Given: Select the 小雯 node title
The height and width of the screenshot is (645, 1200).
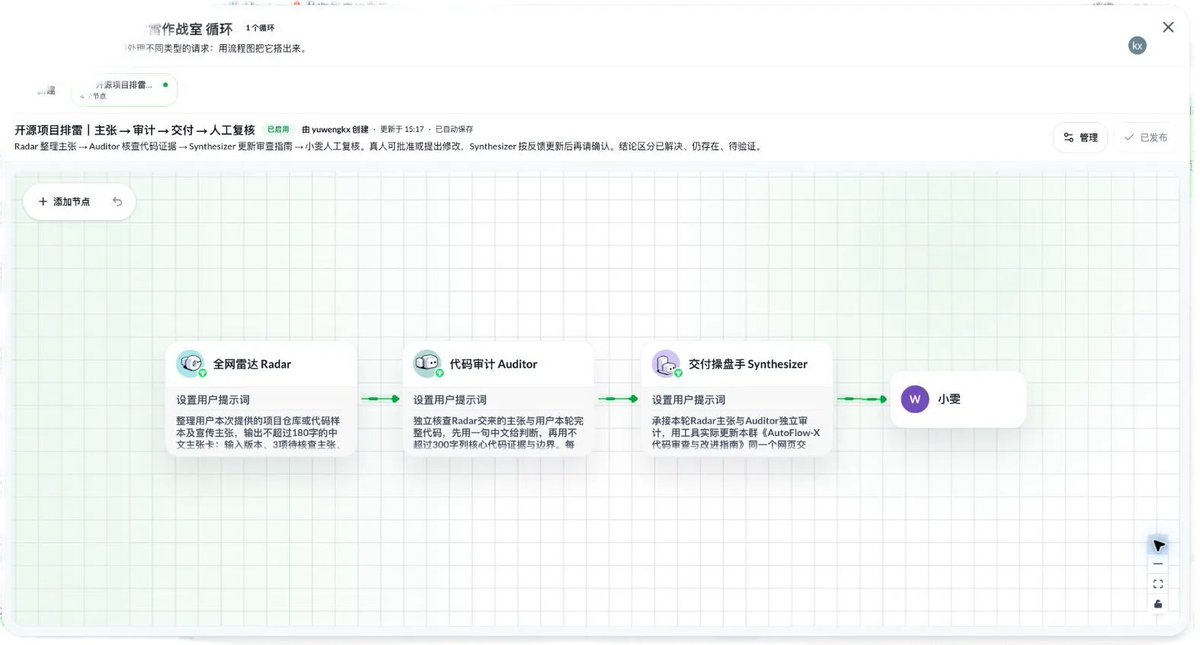Looking at the screenshot, I should point(949,399).
